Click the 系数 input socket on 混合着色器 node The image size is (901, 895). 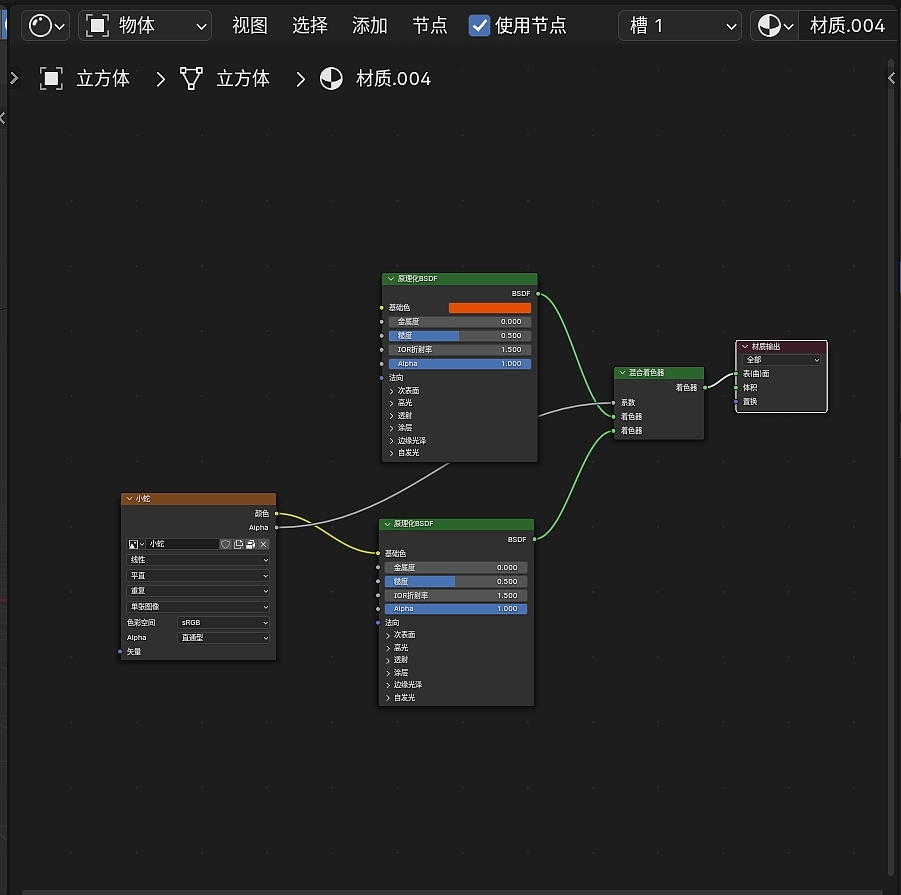(x=614, y=403)
